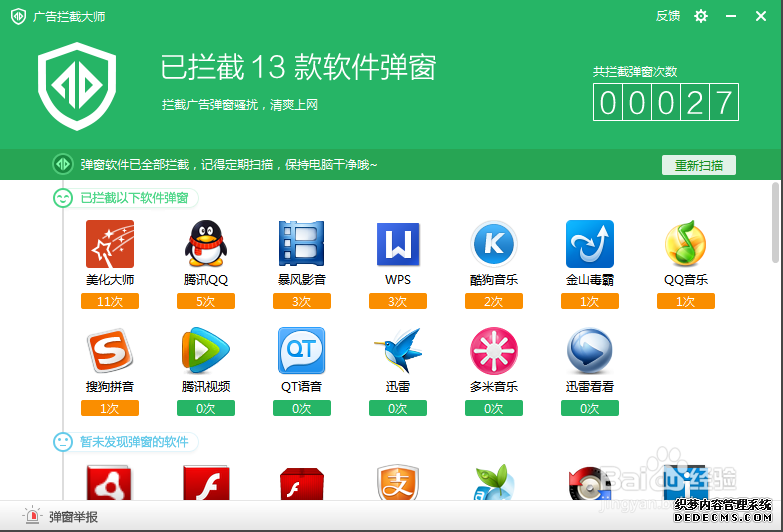Screen dimensions: 783x532
Task: Select the red Flash box icon
Action: click(302, 483)
